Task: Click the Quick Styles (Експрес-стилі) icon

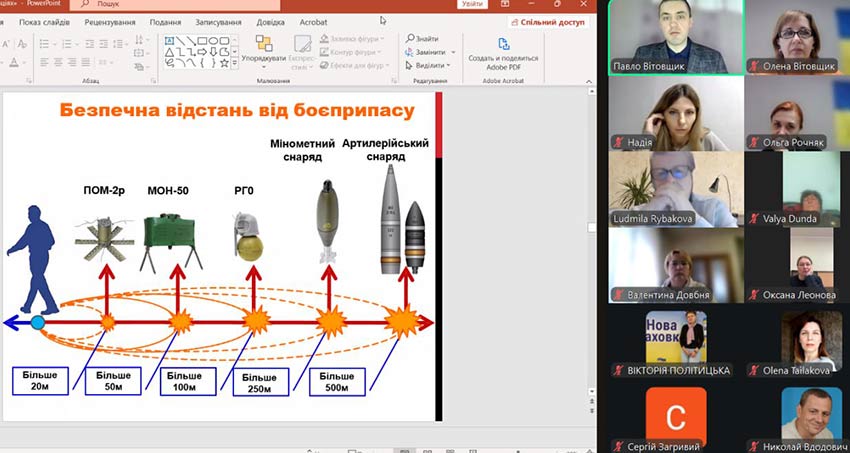Action: 302,48
